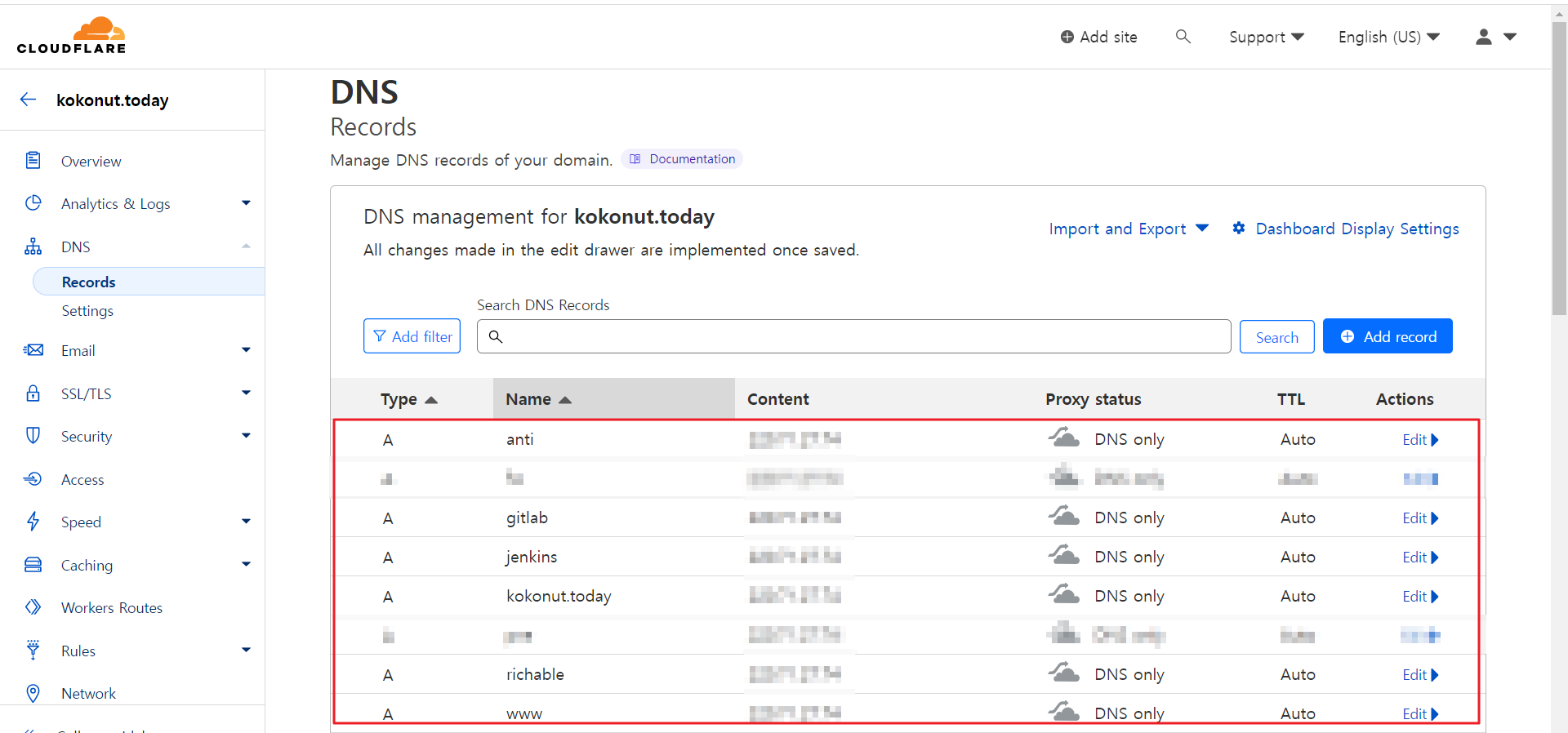Image resolution: width=1568 pixels, height=733 pixels.
Task: Open the Support dropdown
Action: (x=1267, y=37)
